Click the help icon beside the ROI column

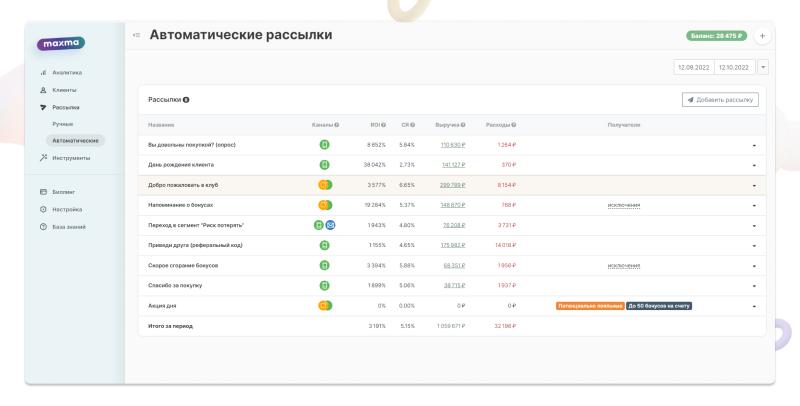383,124
